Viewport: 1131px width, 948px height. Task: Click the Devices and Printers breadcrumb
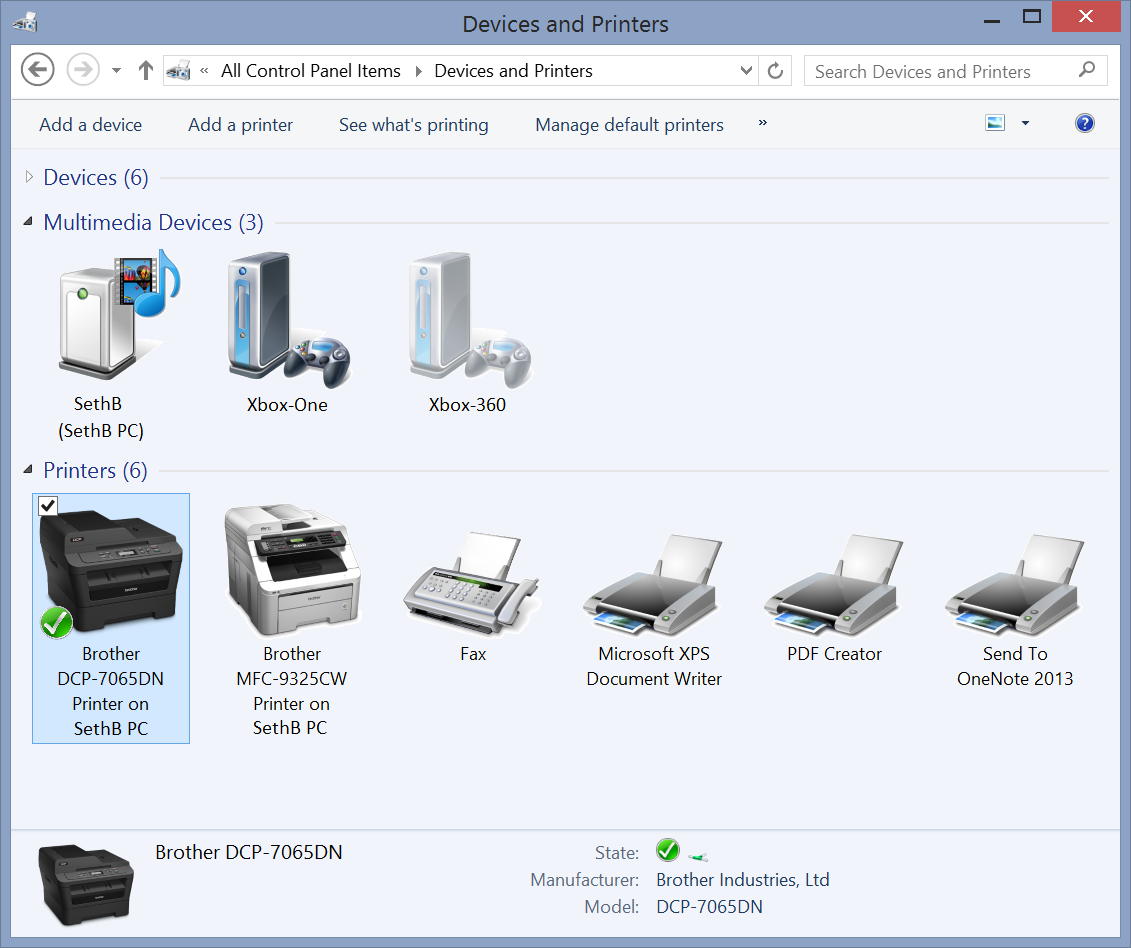513,71
